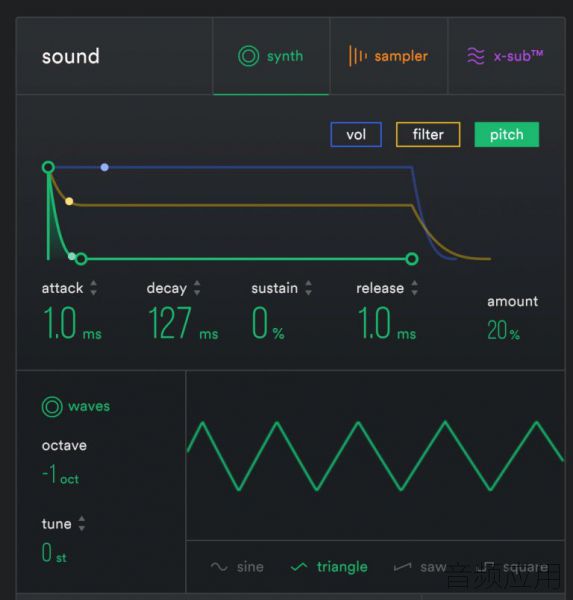This screenshot has width=573, height=600.
Task: Click the release label
Action: tap(380, 288)
